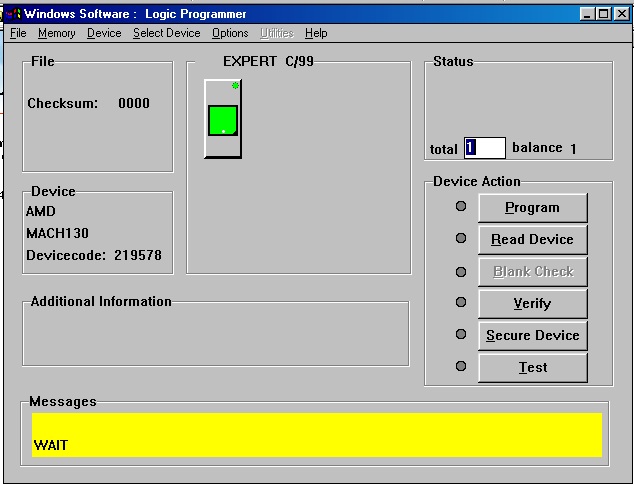
Task: Click the Secure Device button
Action: (x=533, y=335)
